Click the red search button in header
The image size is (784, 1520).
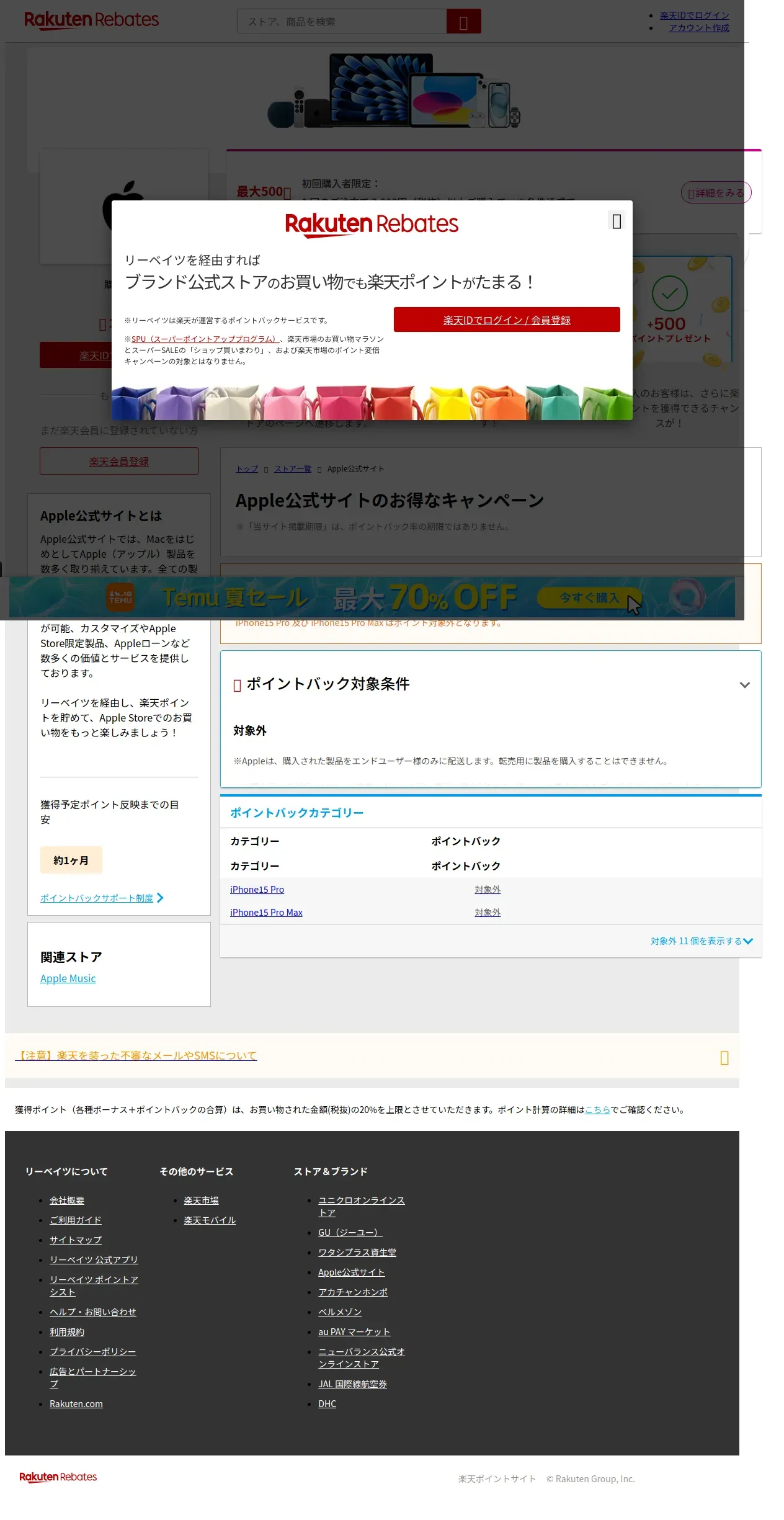point(463,21)
